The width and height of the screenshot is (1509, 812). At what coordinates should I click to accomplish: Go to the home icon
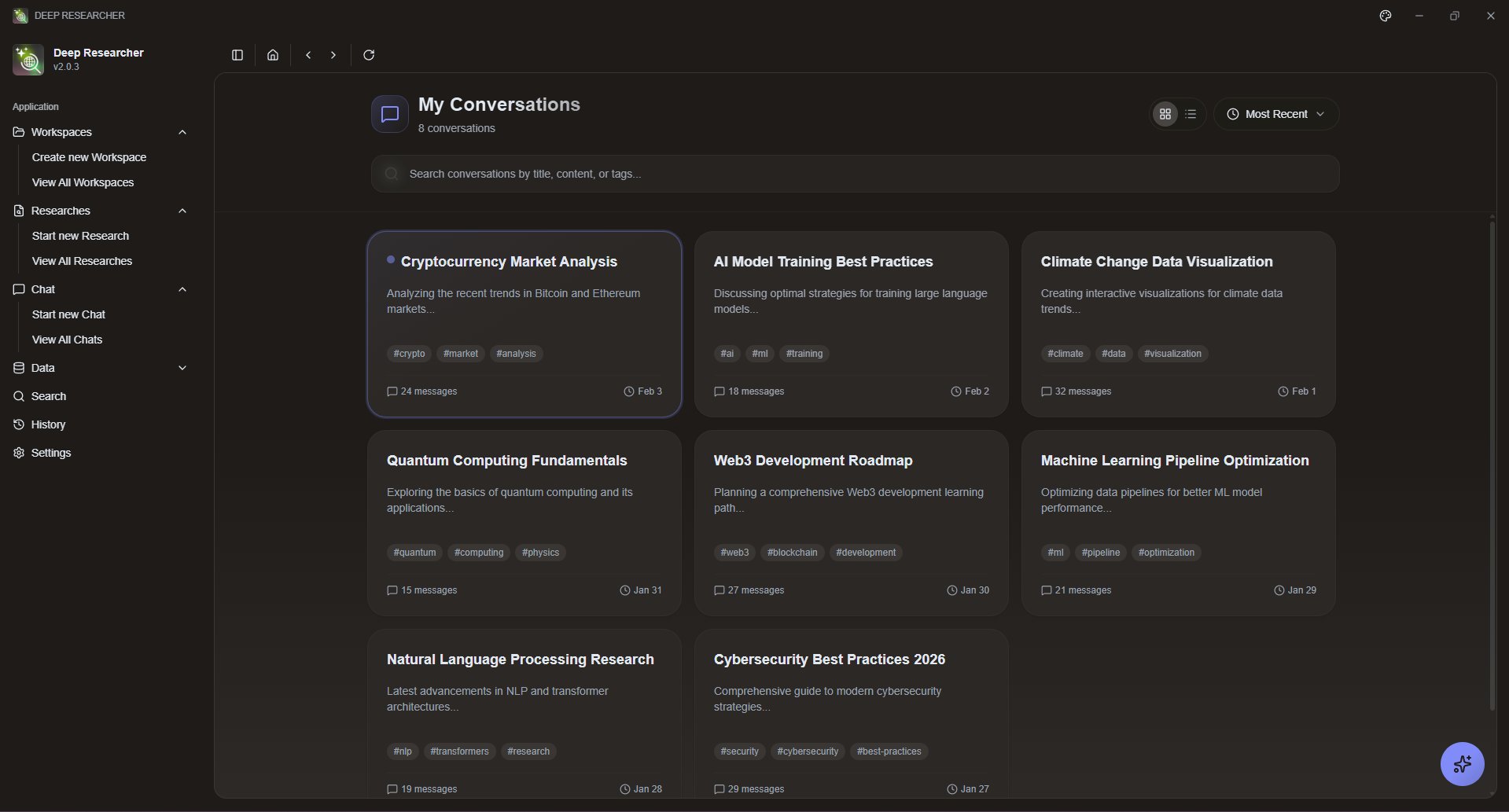[273, 55]
